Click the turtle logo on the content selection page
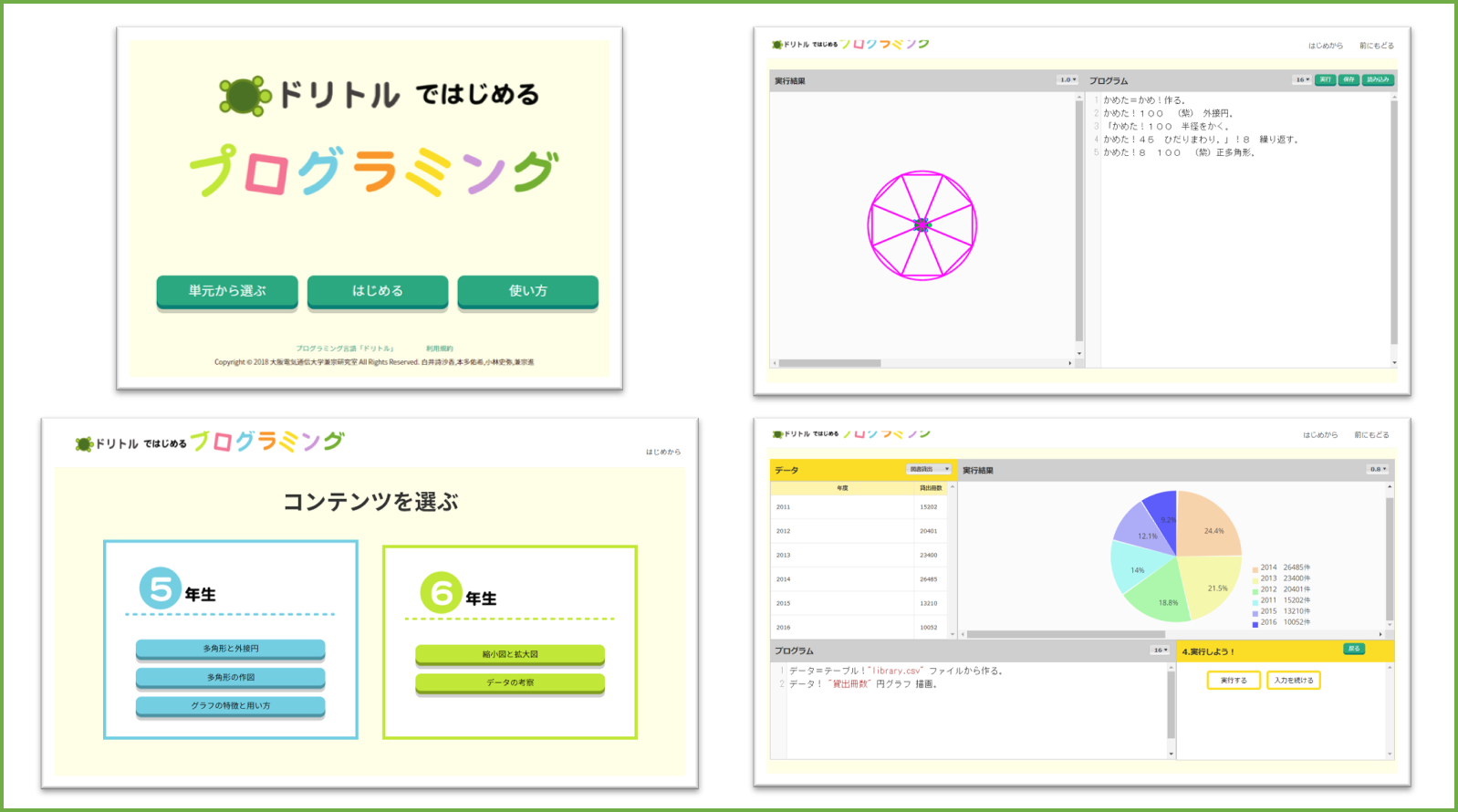1458x812 pixels. coord(84,444)
